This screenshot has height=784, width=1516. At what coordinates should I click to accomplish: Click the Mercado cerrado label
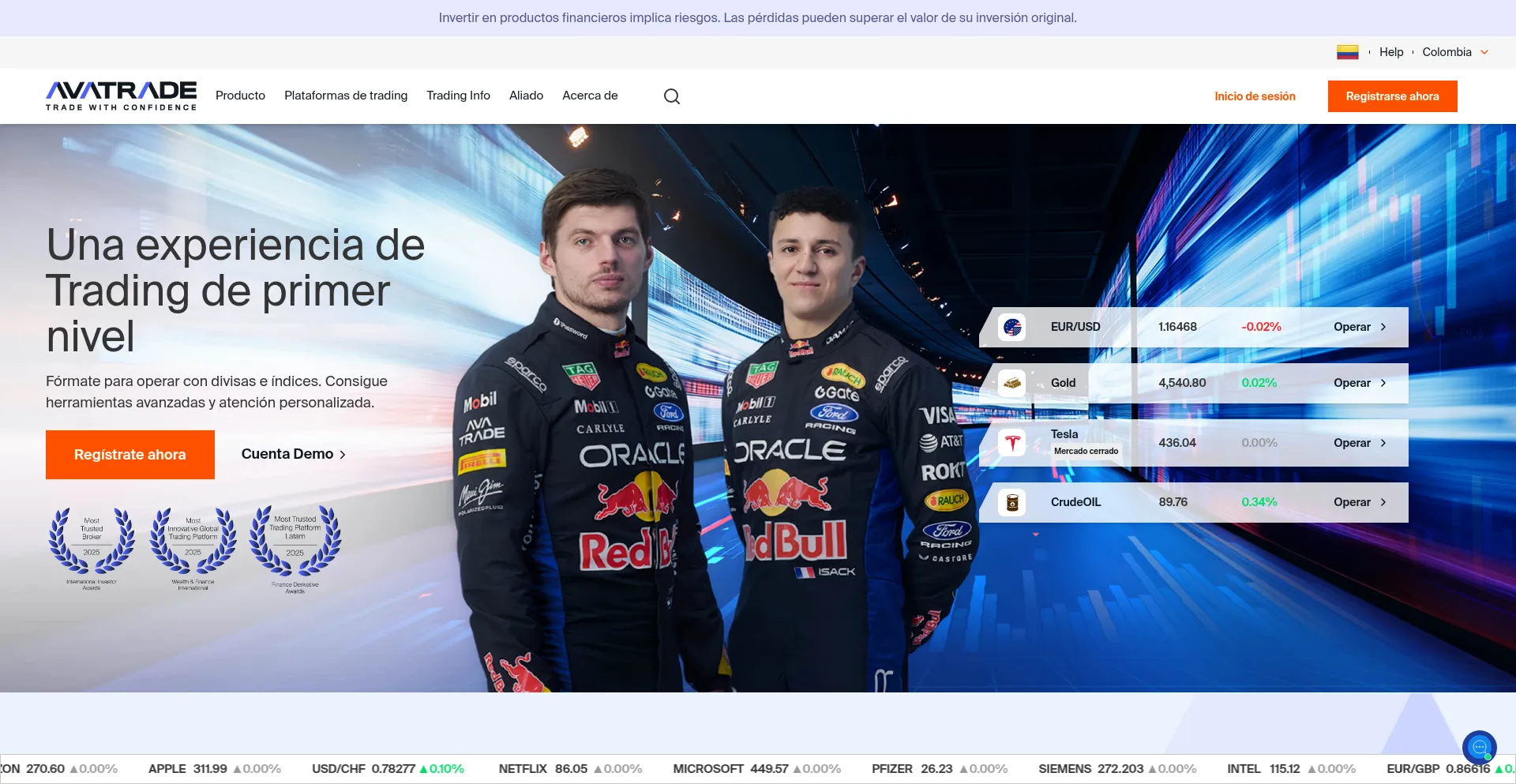coord(1086,452)
